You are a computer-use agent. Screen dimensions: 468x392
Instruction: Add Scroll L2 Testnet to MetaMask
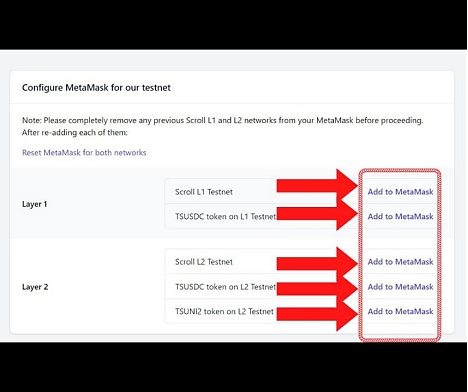coord(400,262)
